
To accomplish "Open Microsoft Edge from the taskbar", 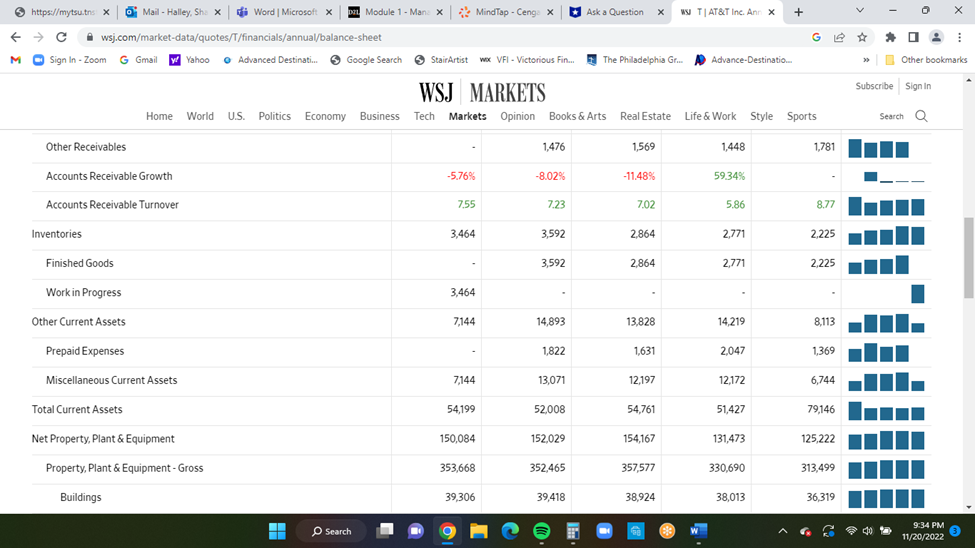I will pyautogui.click(x=510, y=531).
